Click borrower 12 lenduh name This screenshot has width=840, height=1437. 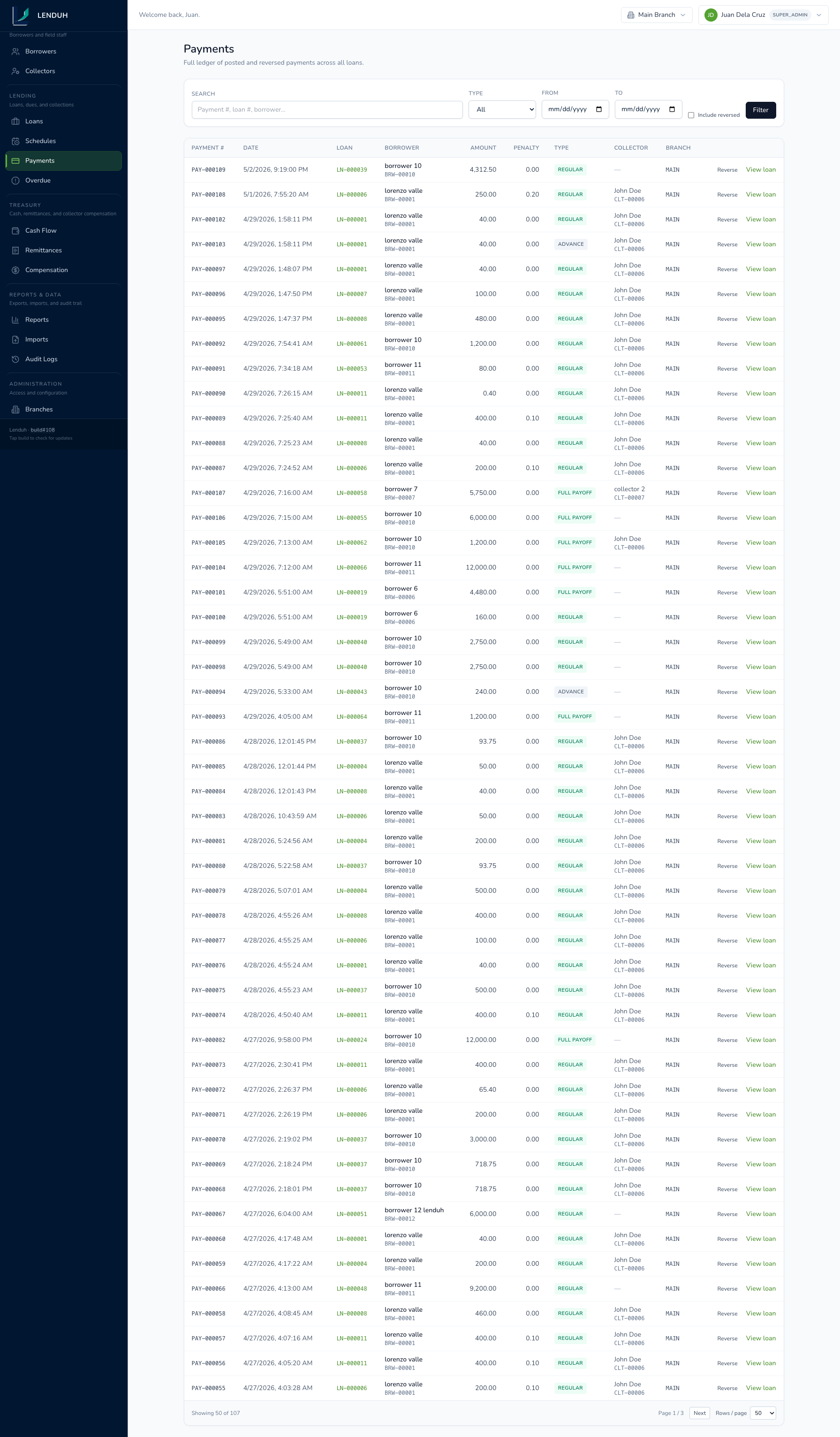coord(414,1209)
